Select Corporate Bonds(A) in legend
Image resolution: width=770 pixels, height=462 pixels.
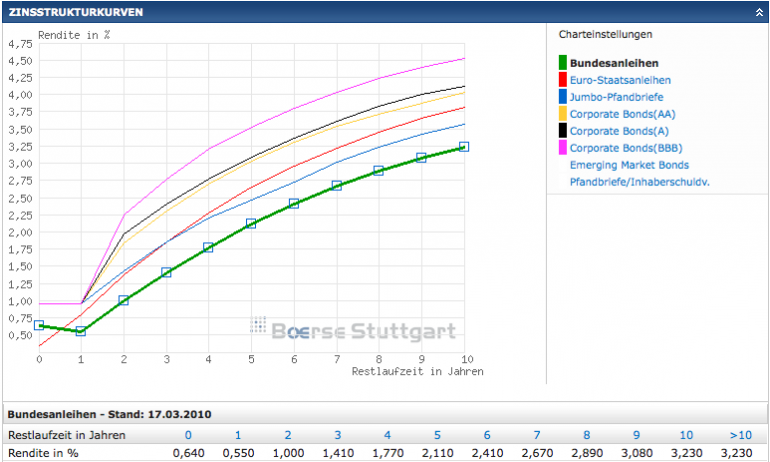pos(619,131)
